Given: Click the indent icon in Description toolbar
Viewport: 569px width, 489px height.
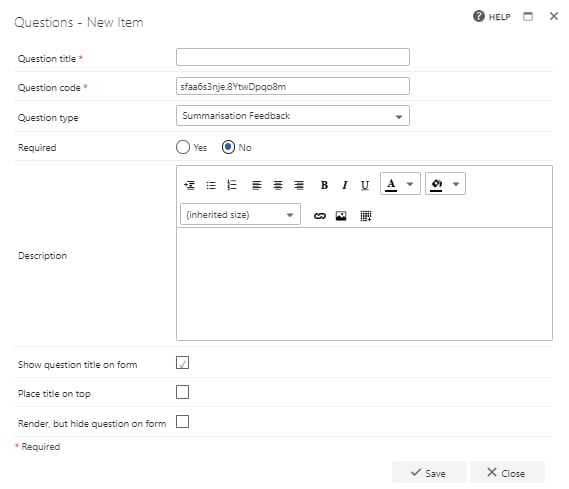Looking at the screenshot, I should [189, 185].
